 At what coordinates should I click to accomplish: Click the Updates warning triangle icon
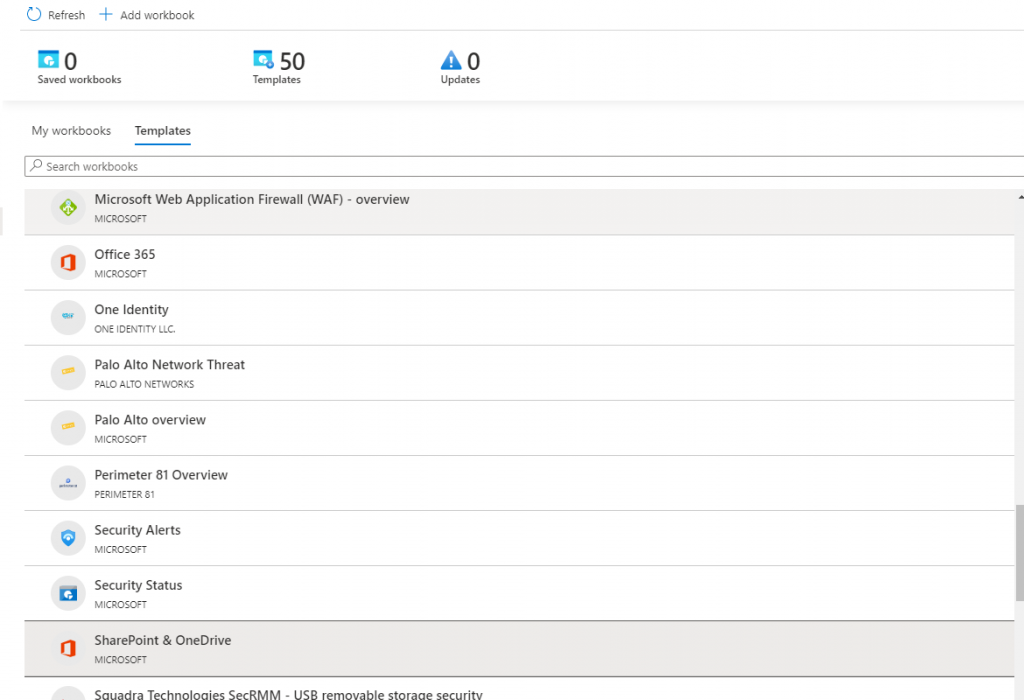451,60
